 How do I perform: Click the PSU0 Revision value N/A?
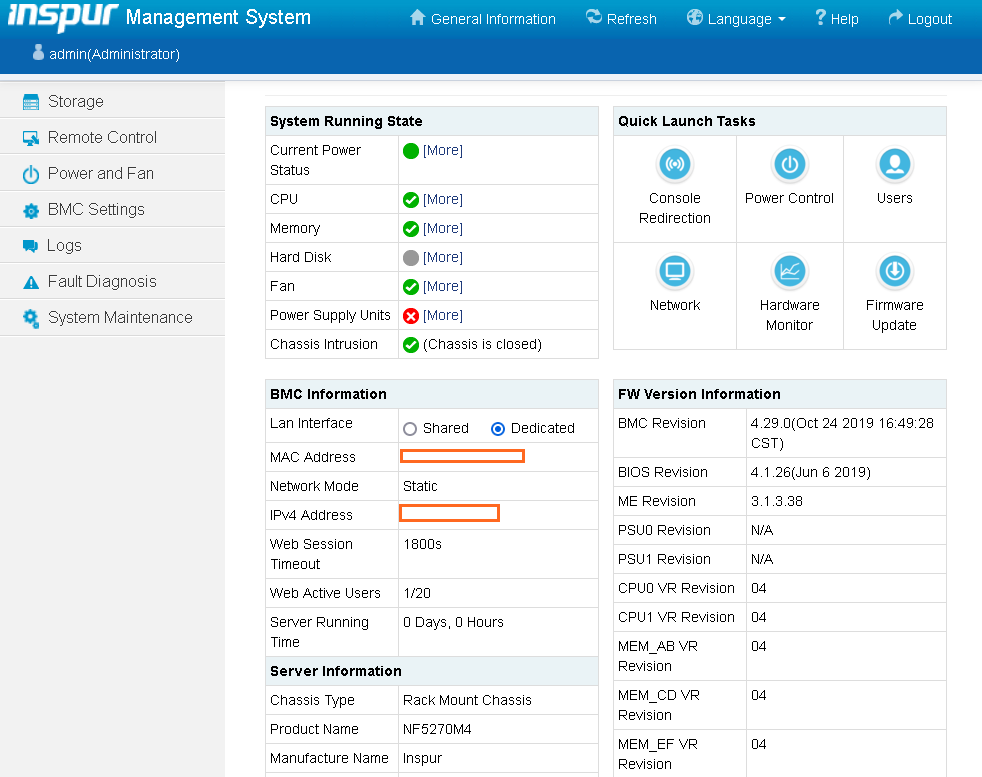click(x=762, y=530)
